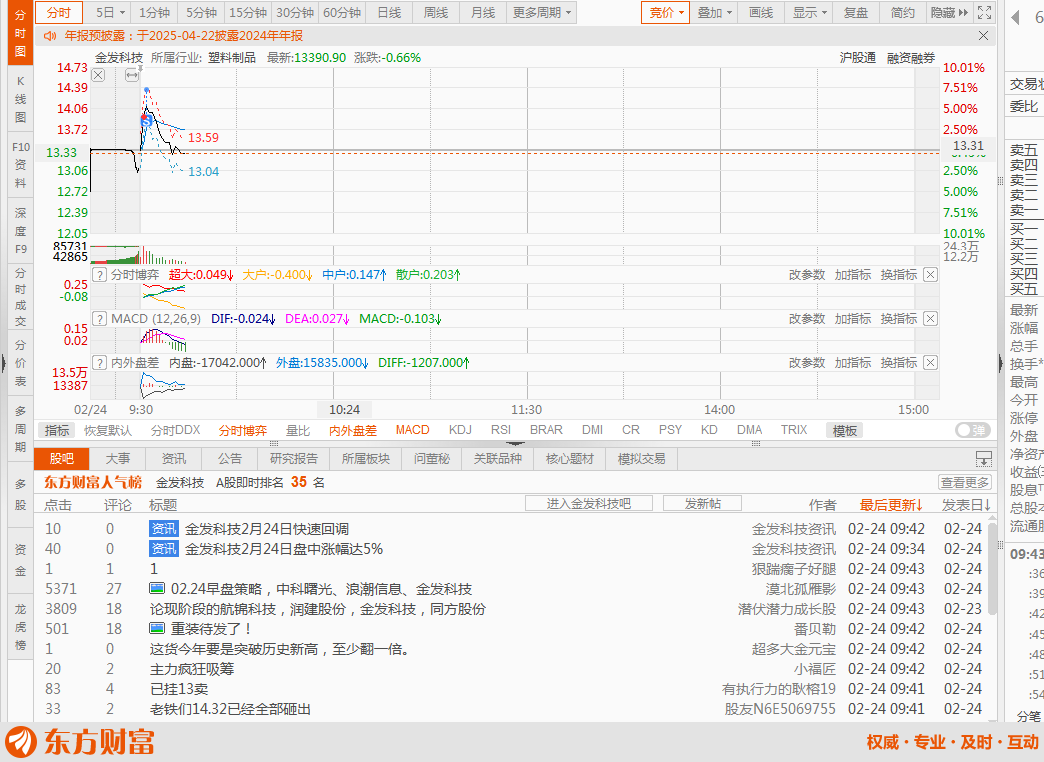Screen dimensions: 1044x762
Task: Switch to 15分钟 chart period
Action: click(248, 13)
